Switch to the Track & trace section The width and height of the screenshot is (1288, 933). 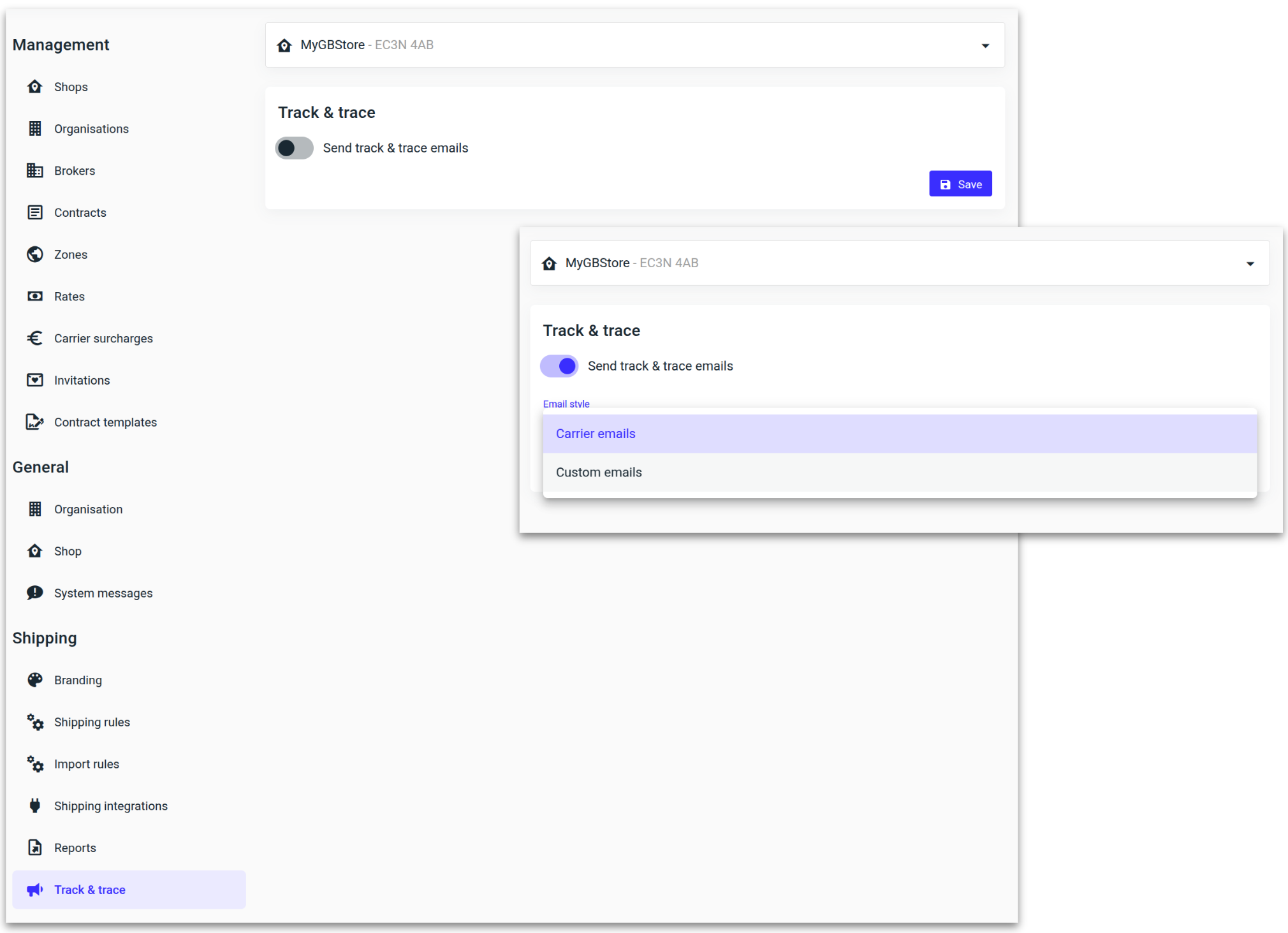click(x=90, y=889)
